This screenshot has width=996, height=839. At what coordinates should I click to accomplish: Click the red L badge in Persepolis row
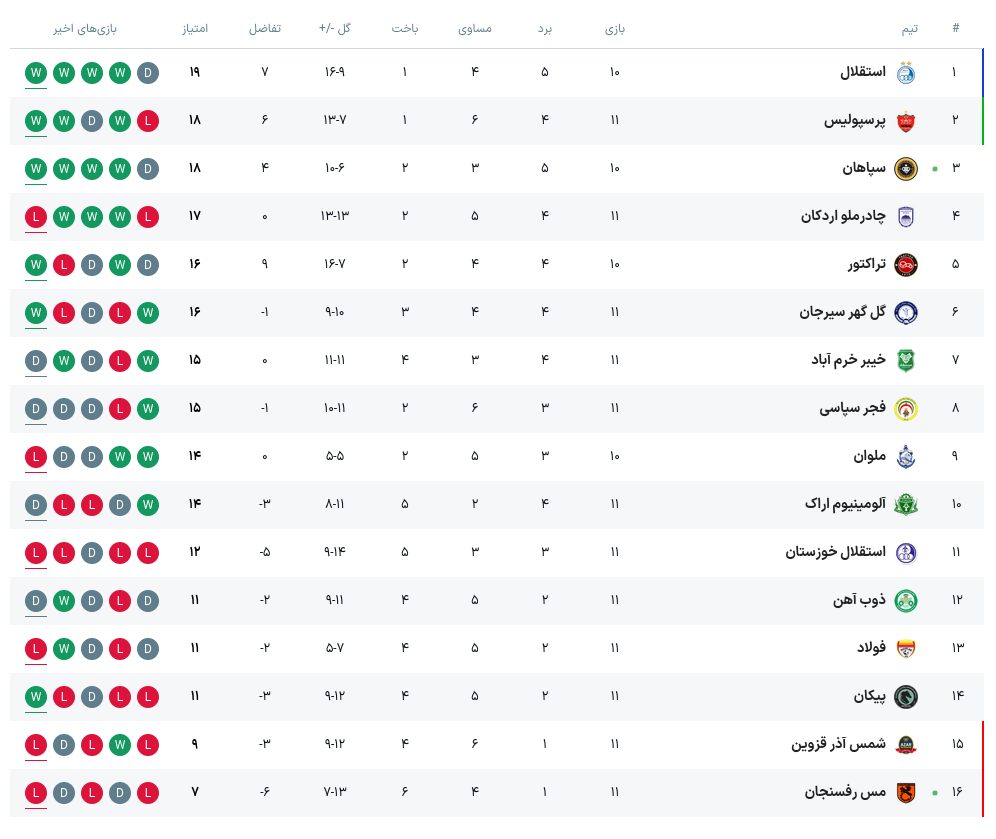(148, 121)
